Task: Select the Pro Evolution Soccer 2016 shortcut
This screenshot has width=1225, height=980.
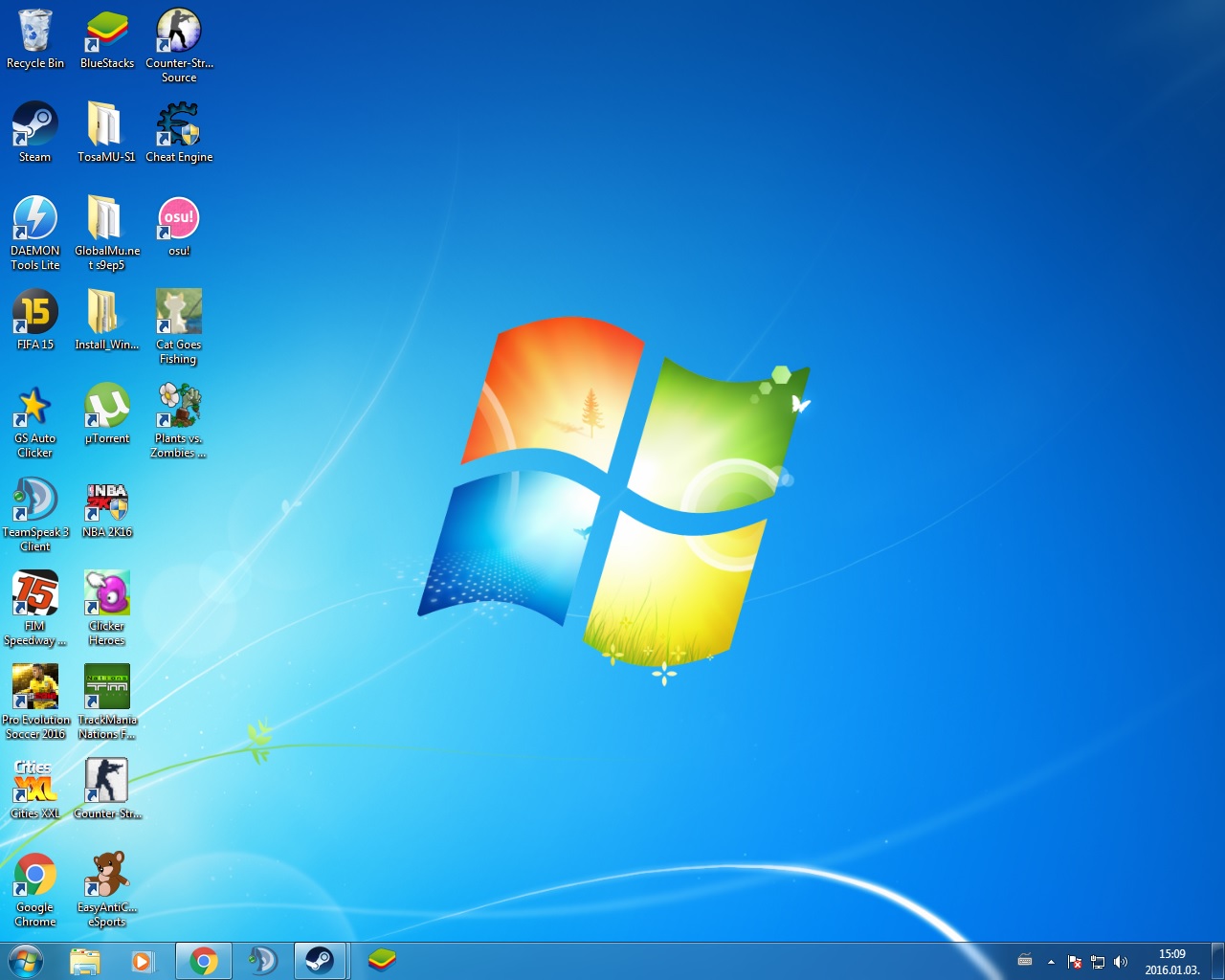Action: [35, 703]
